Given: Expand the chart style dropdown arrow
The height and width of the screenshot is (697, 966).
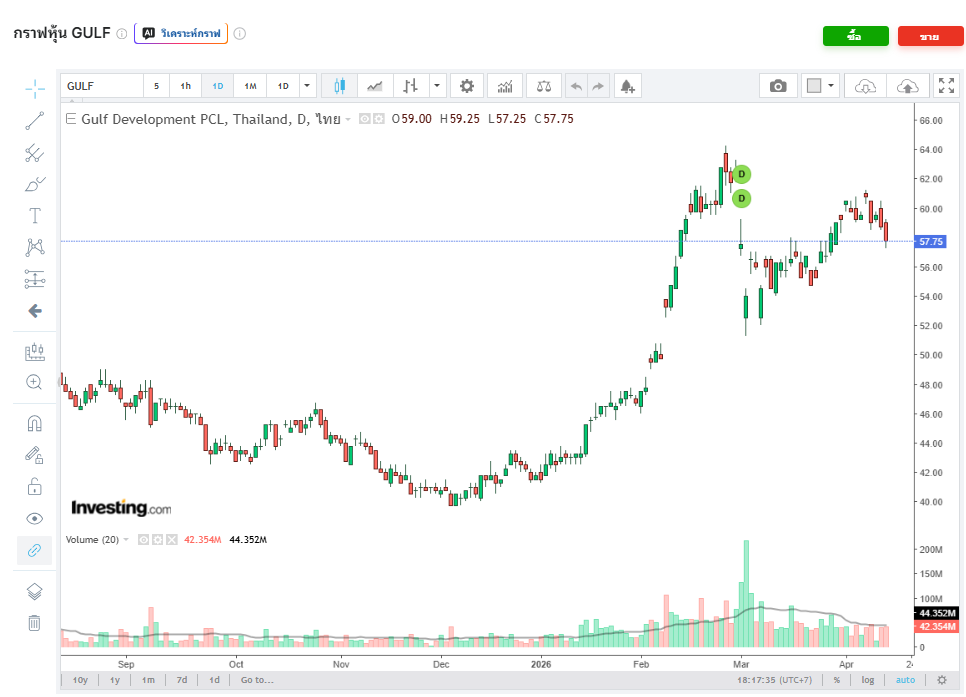Looking at the screenshot, I should click(437, 86).
